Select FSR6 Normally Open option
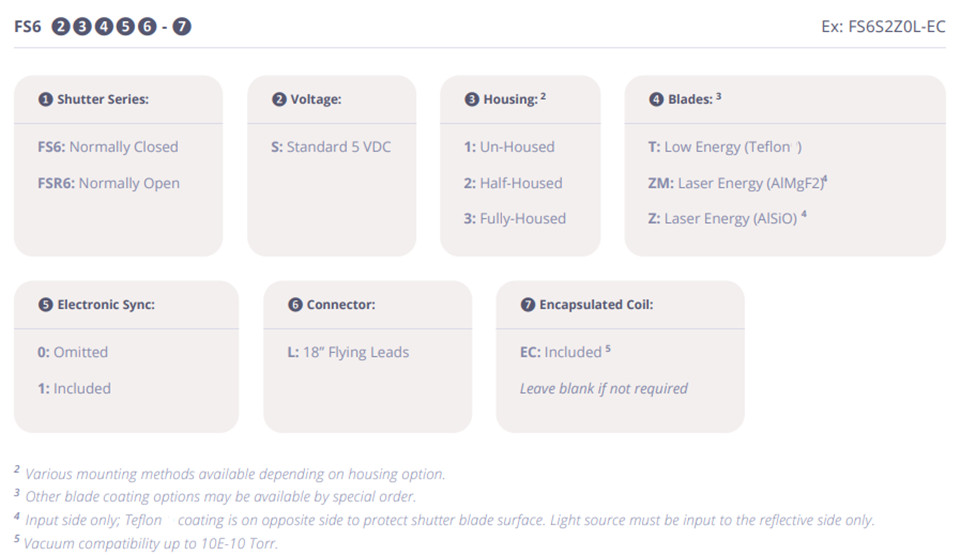 109,183
